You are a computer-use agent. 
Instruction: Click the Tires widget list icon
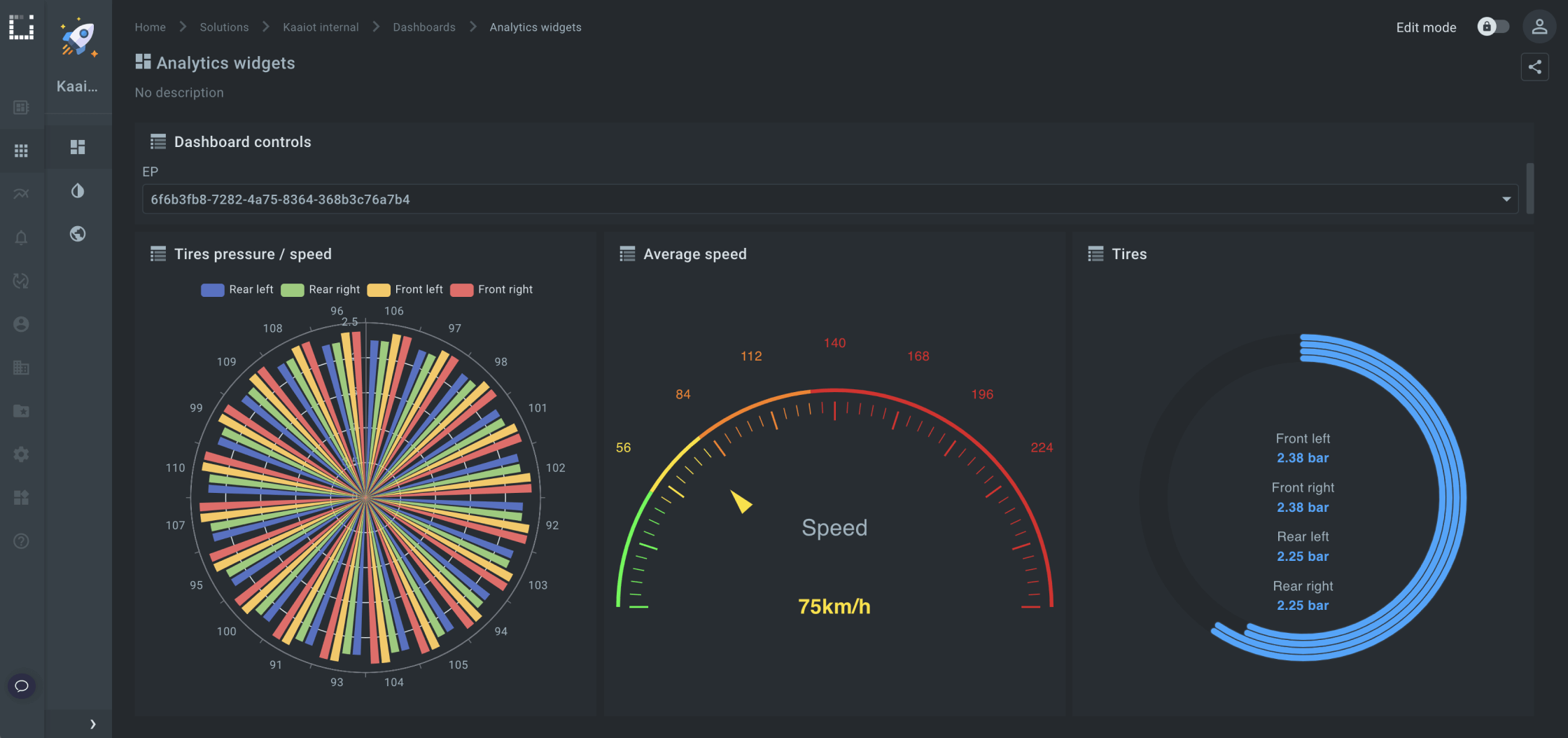[x=1095, y=253]
